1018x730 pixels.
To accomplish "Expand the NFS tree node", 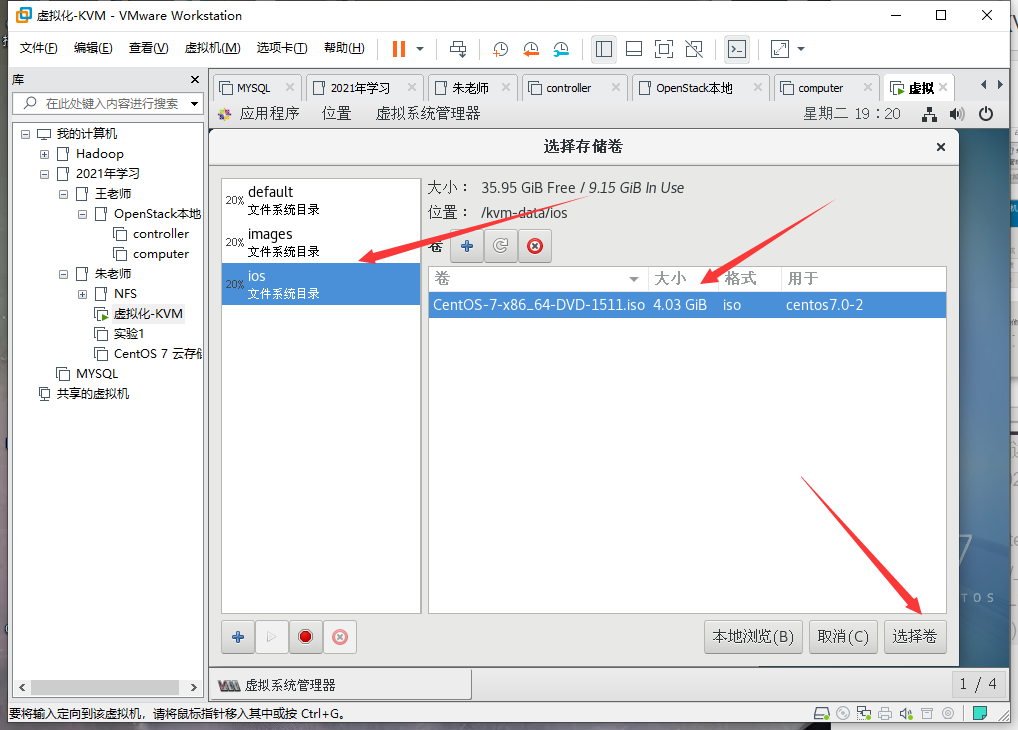I will 82,294.
